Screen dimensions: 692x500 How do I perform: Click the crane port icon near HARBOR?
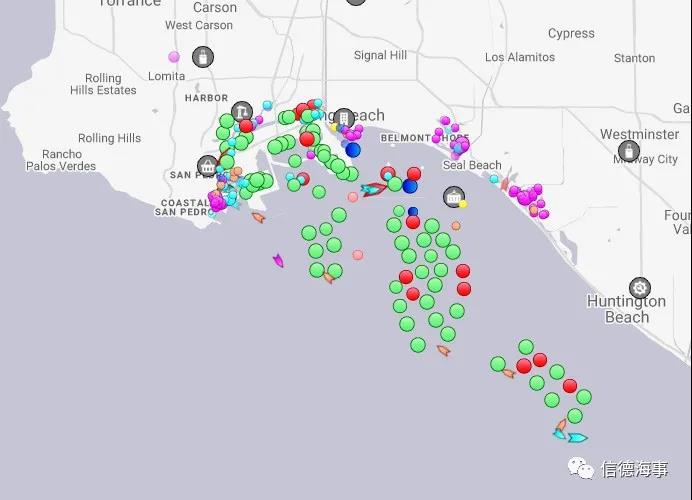241,111
